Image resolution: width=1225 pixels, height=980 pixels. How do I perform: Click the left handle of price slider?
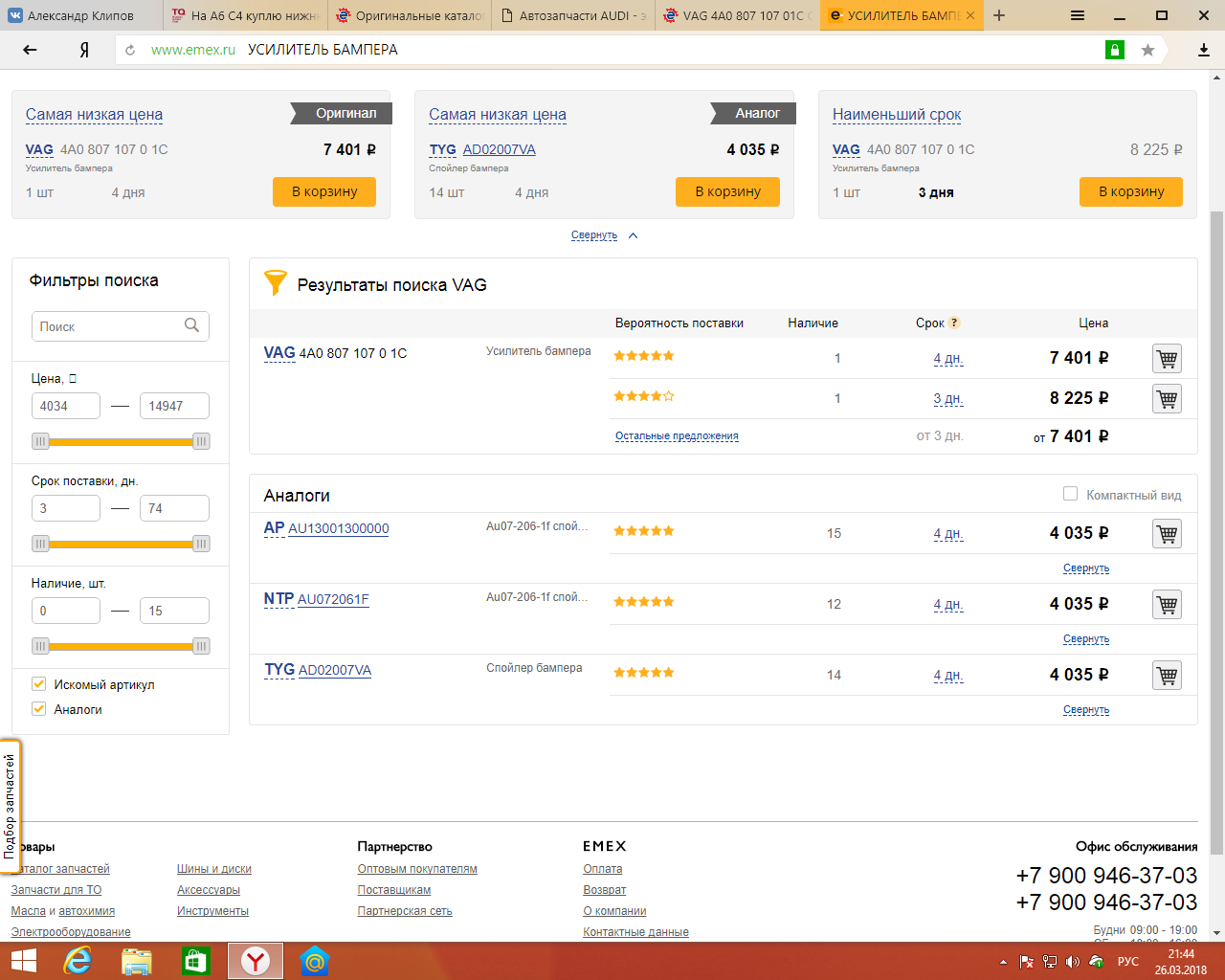click(x=40, y=441)
